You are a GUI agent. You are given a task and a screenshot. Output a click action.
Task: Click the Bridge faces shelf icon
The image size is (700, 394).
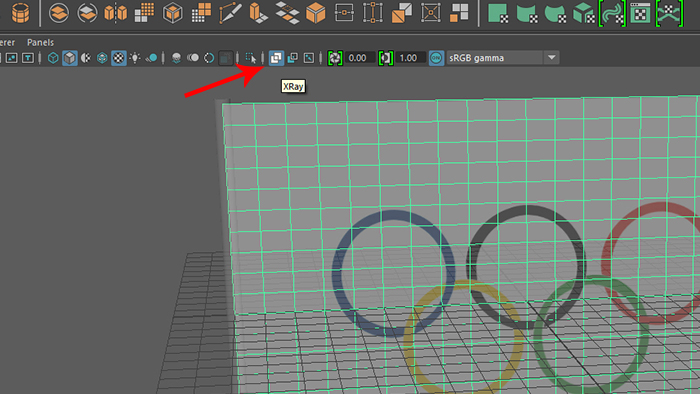(287, 13)
